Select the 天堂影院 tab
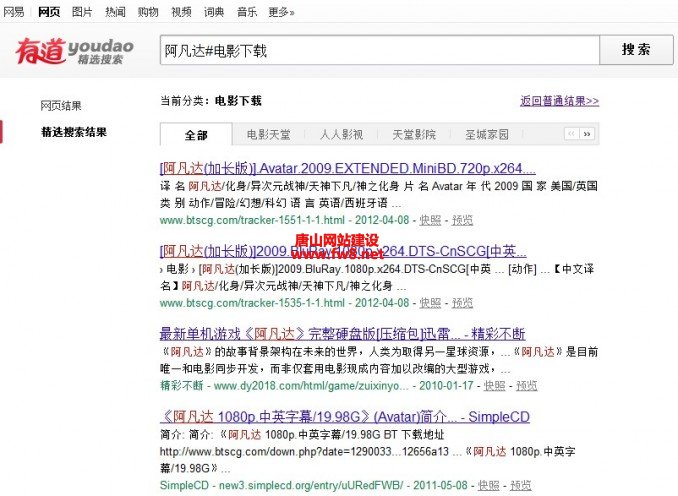 [414, 134]
